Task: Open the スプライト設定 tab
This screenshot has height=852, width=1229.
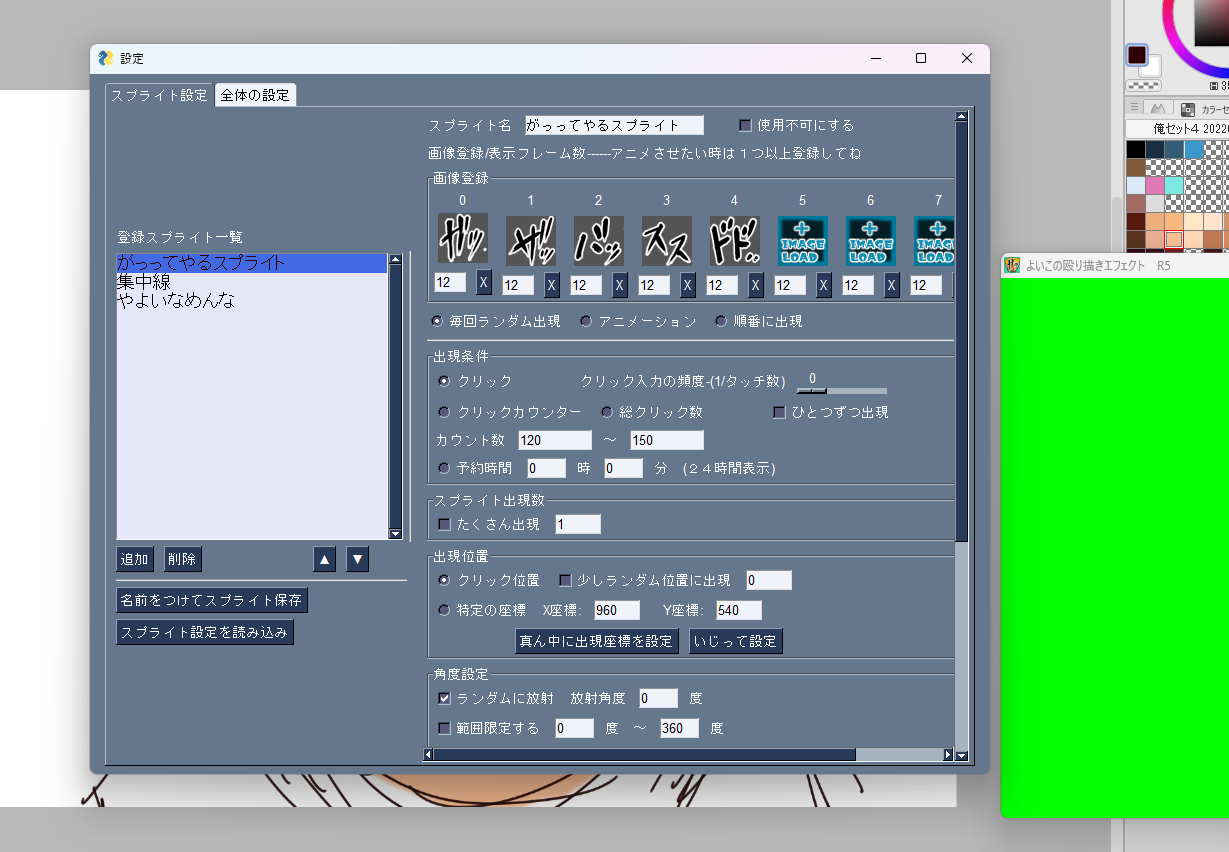Action: click(160, 95)
